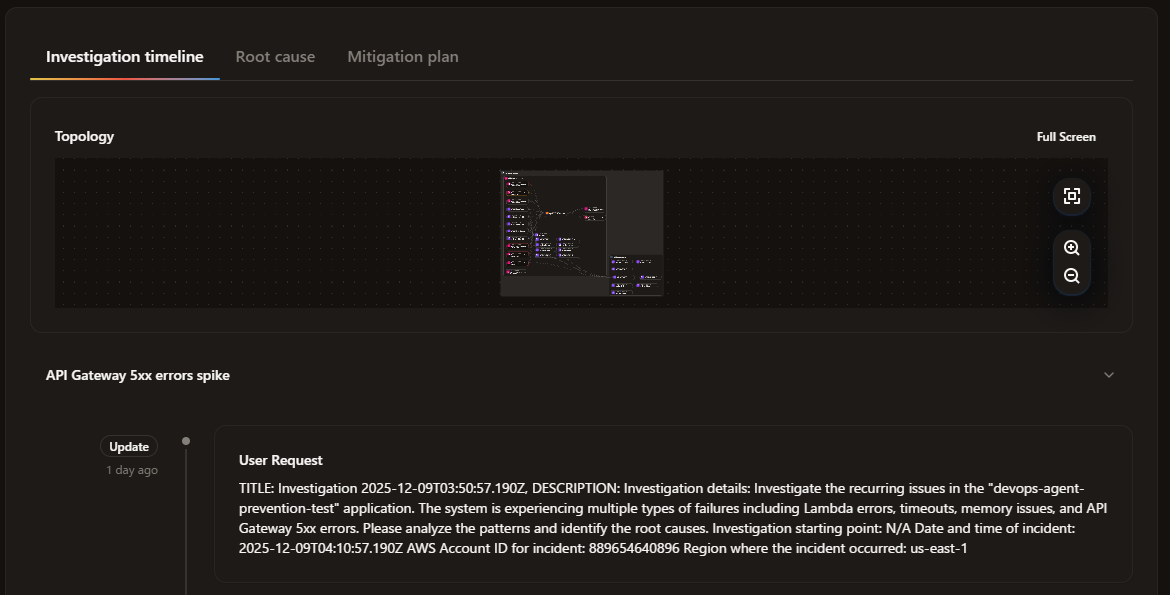1170x595 pixels.
Task: Click a pink service node in the topology map
Action: [588, 208]
